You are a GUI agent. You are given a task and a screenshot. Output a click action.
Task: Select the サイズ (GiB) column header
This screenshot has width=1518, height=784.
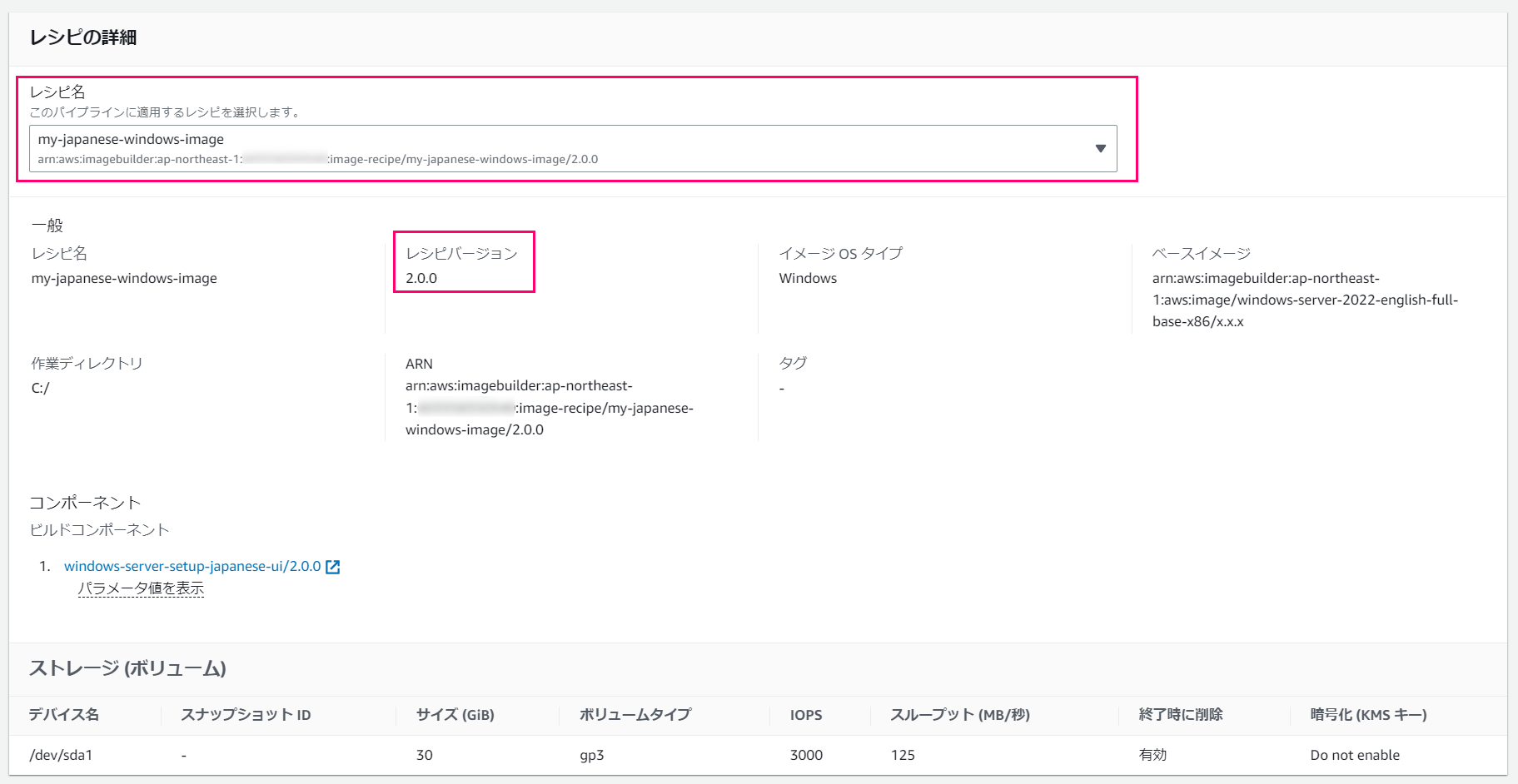(455, 715)
